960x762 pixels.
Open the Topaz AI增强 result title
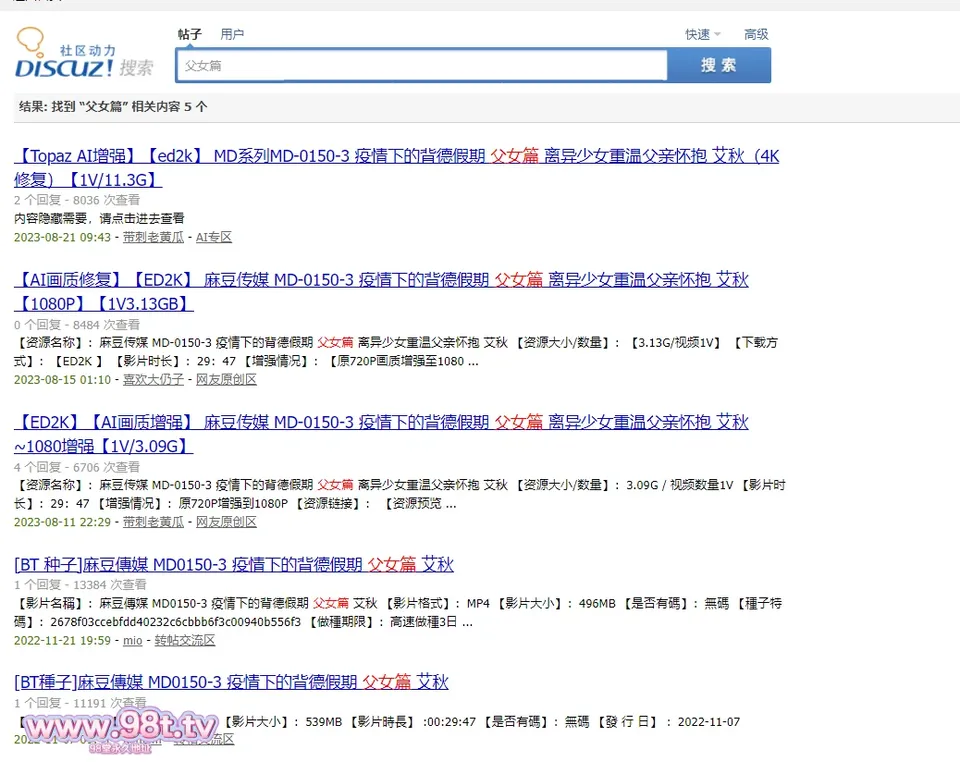[396, 168]
